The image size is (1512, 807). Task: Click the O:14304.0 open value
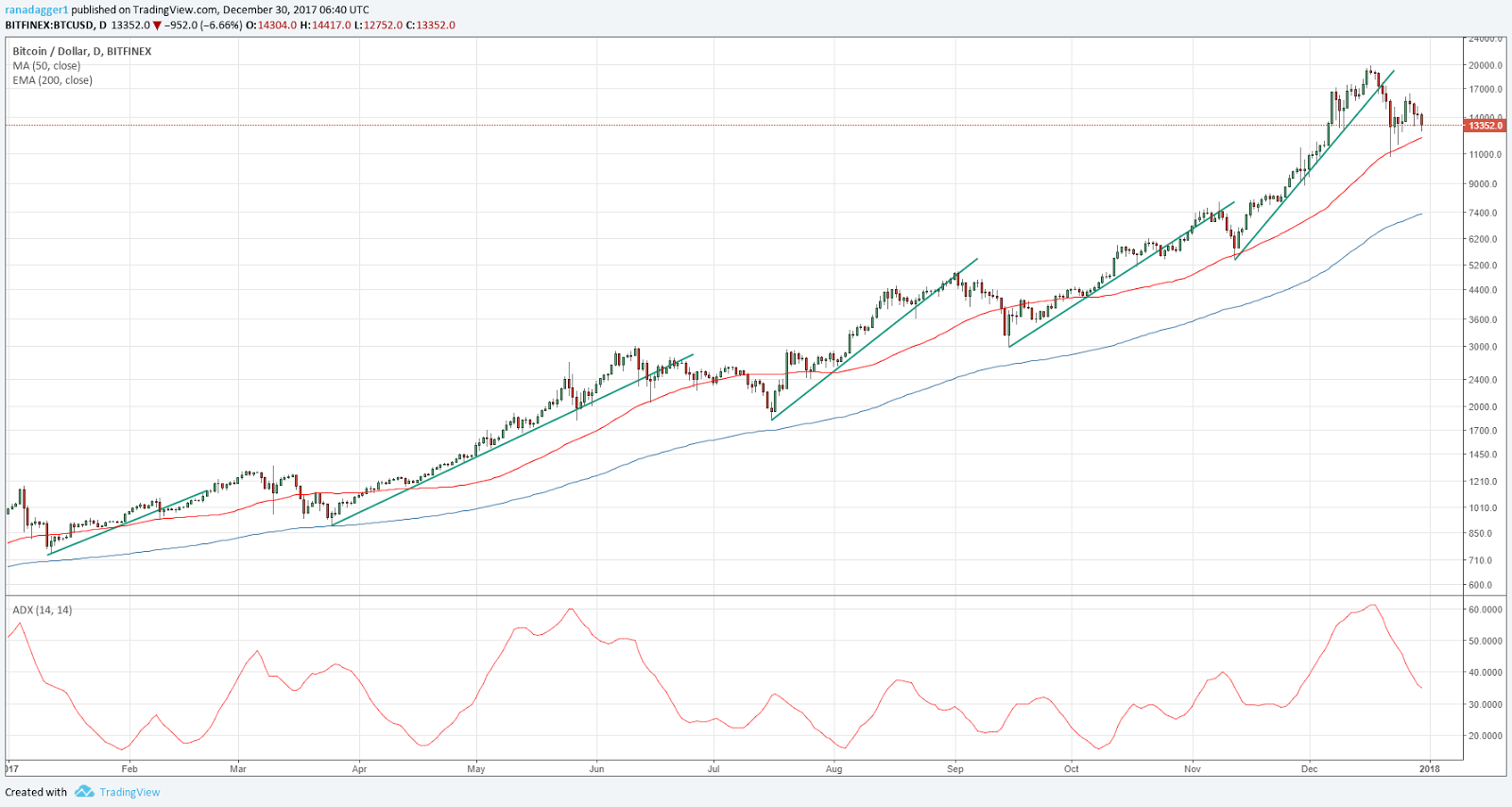(271, 26)
